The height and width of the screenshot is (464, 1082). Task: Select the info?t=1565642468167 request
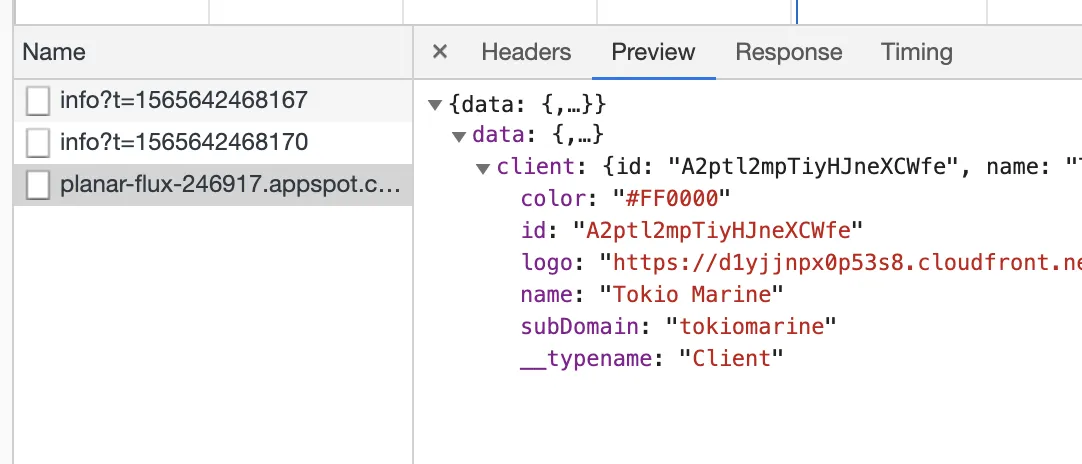click(x=183, y=101)
